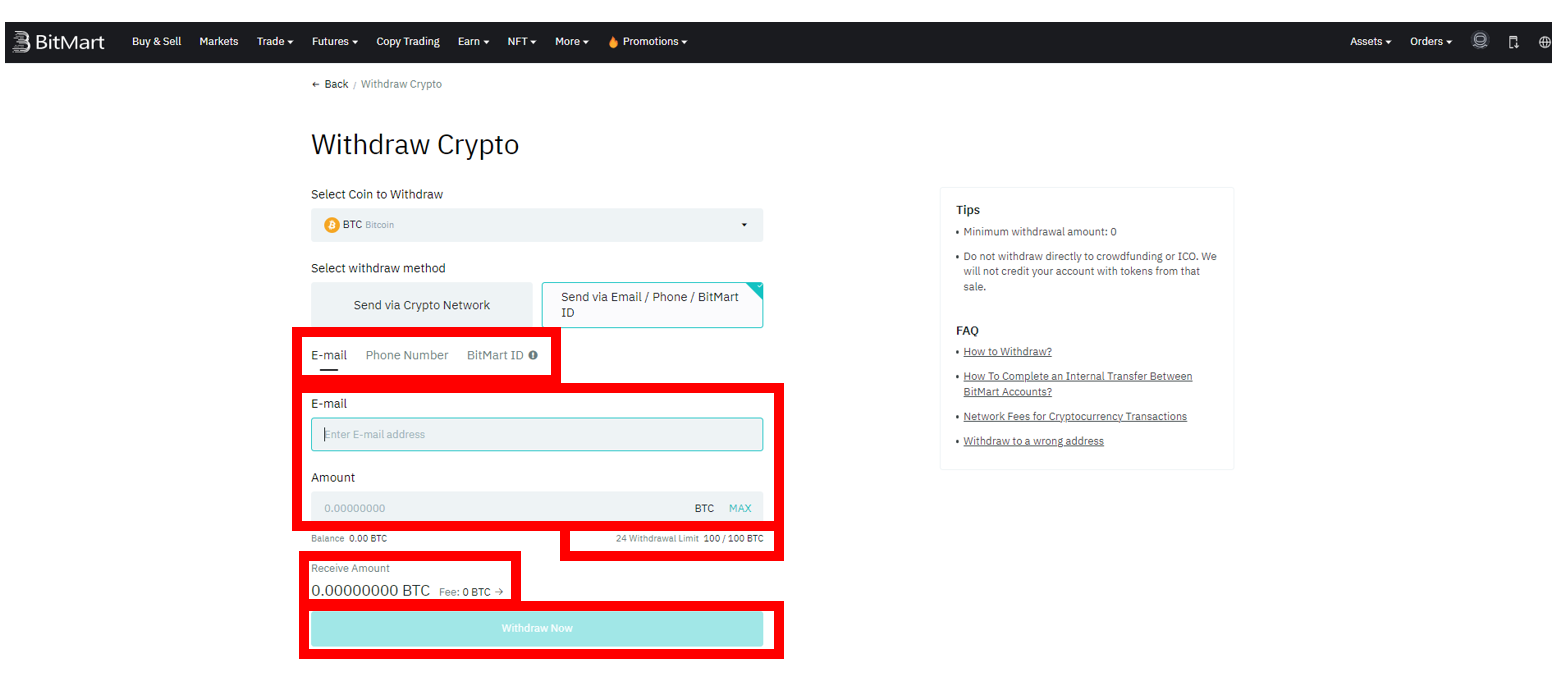Open Copy Trading page

[408, 41]
